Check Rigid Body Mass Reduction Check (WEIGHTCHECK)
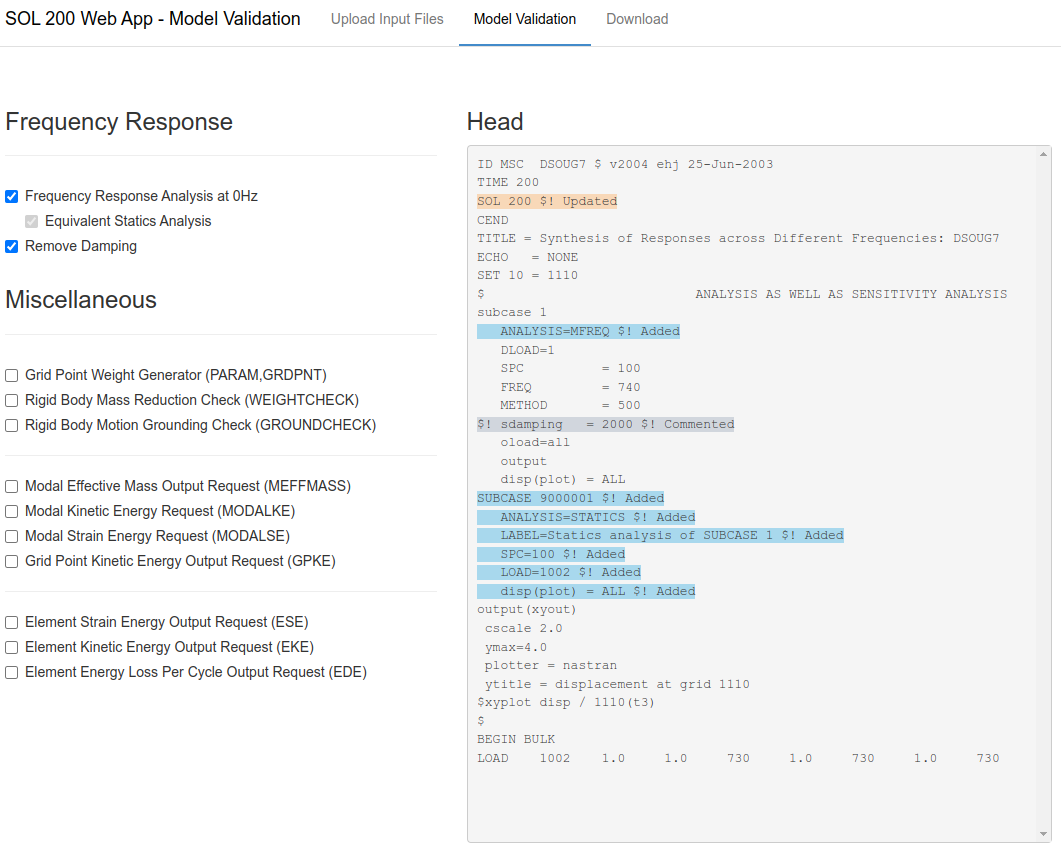Viewport: 1061px width, 859px height. tap(12, 401)
